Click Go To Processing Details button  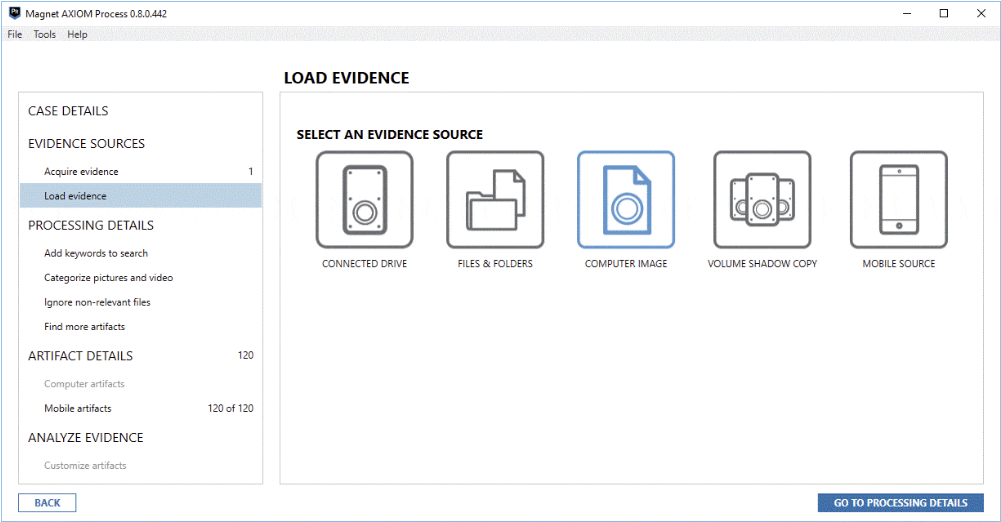click(901, 503)
